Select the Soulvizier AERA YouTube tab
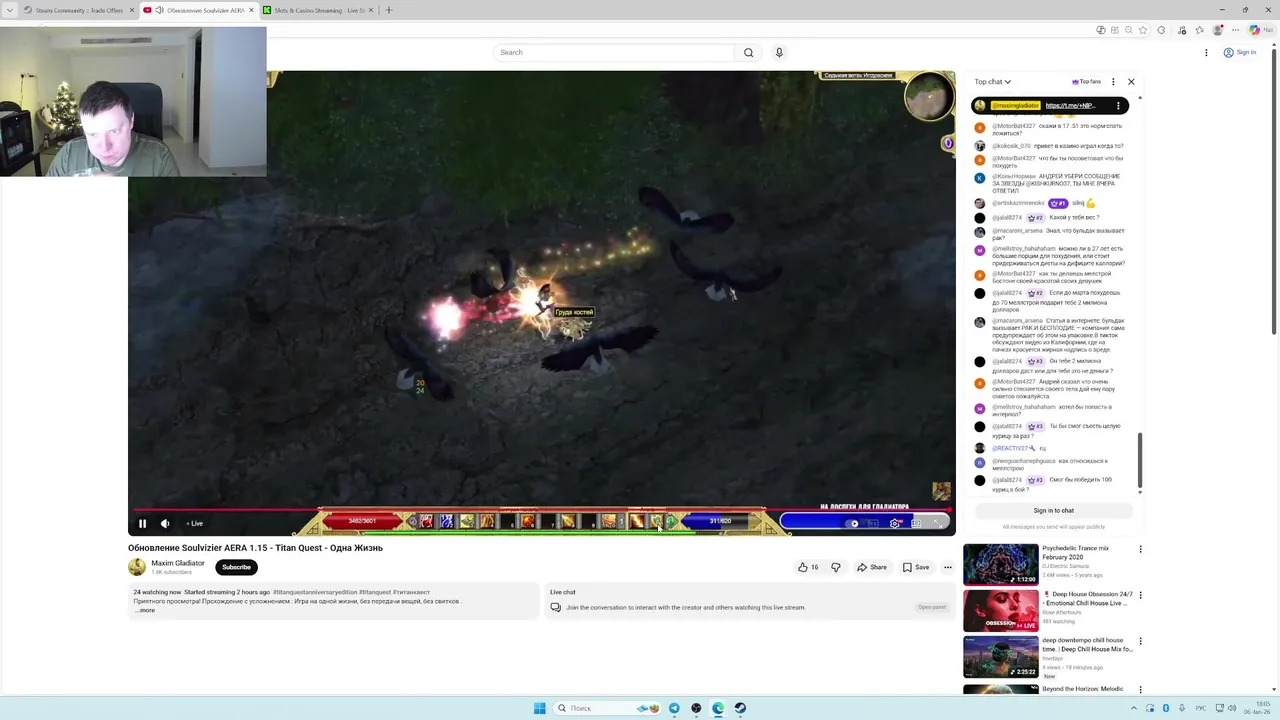This screenshot has height=720, width=1280. click(x=197, y=10)
